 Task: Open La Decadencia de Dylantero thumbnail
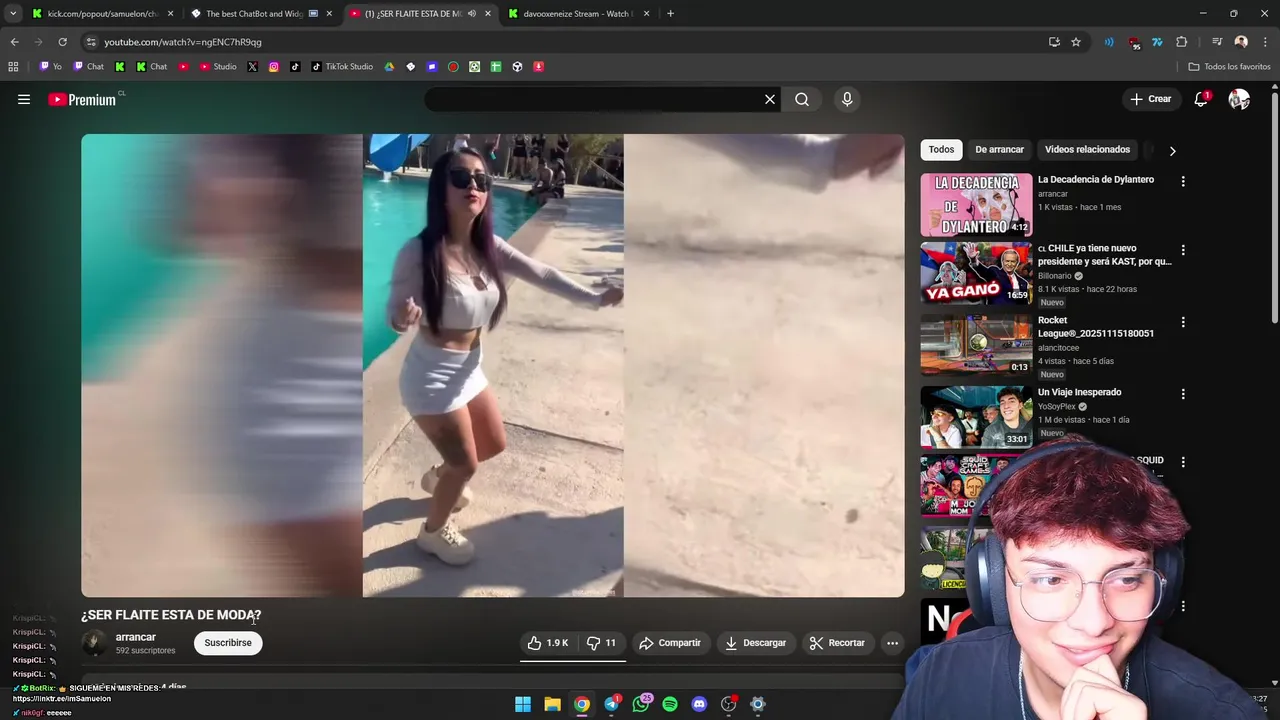coord(976,204)
